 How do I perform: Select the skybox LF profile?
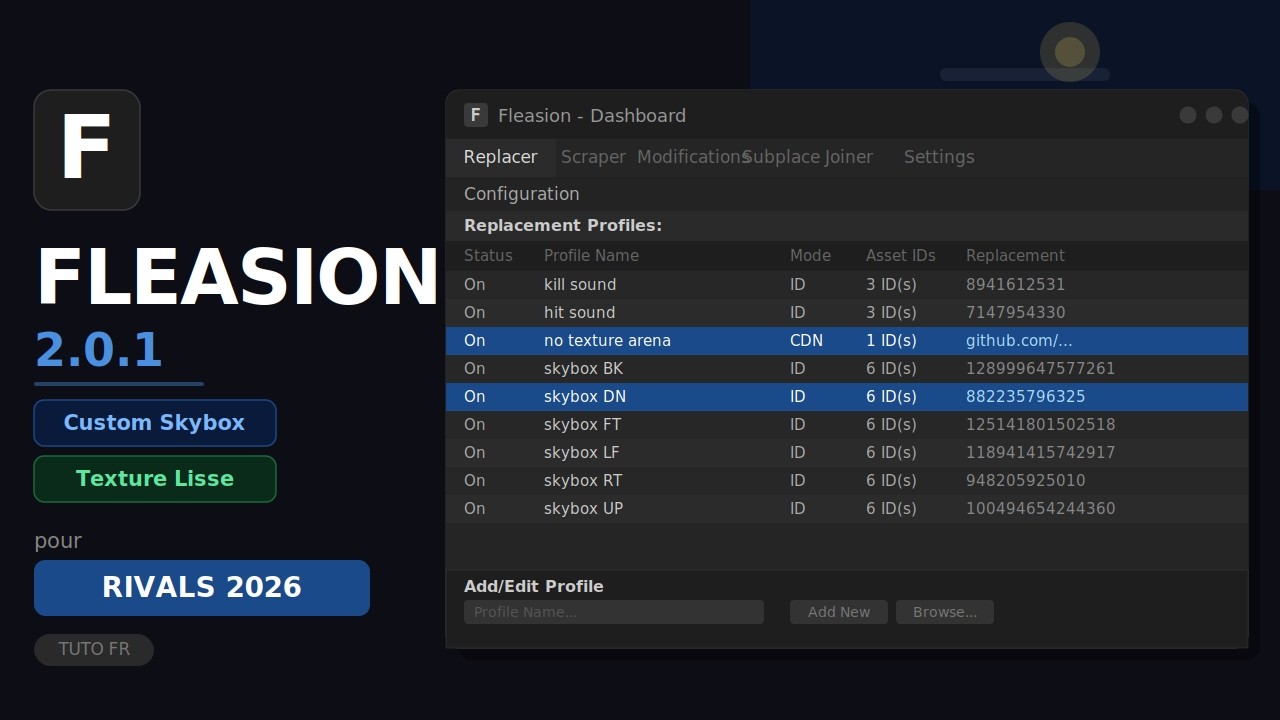[847, 453]
